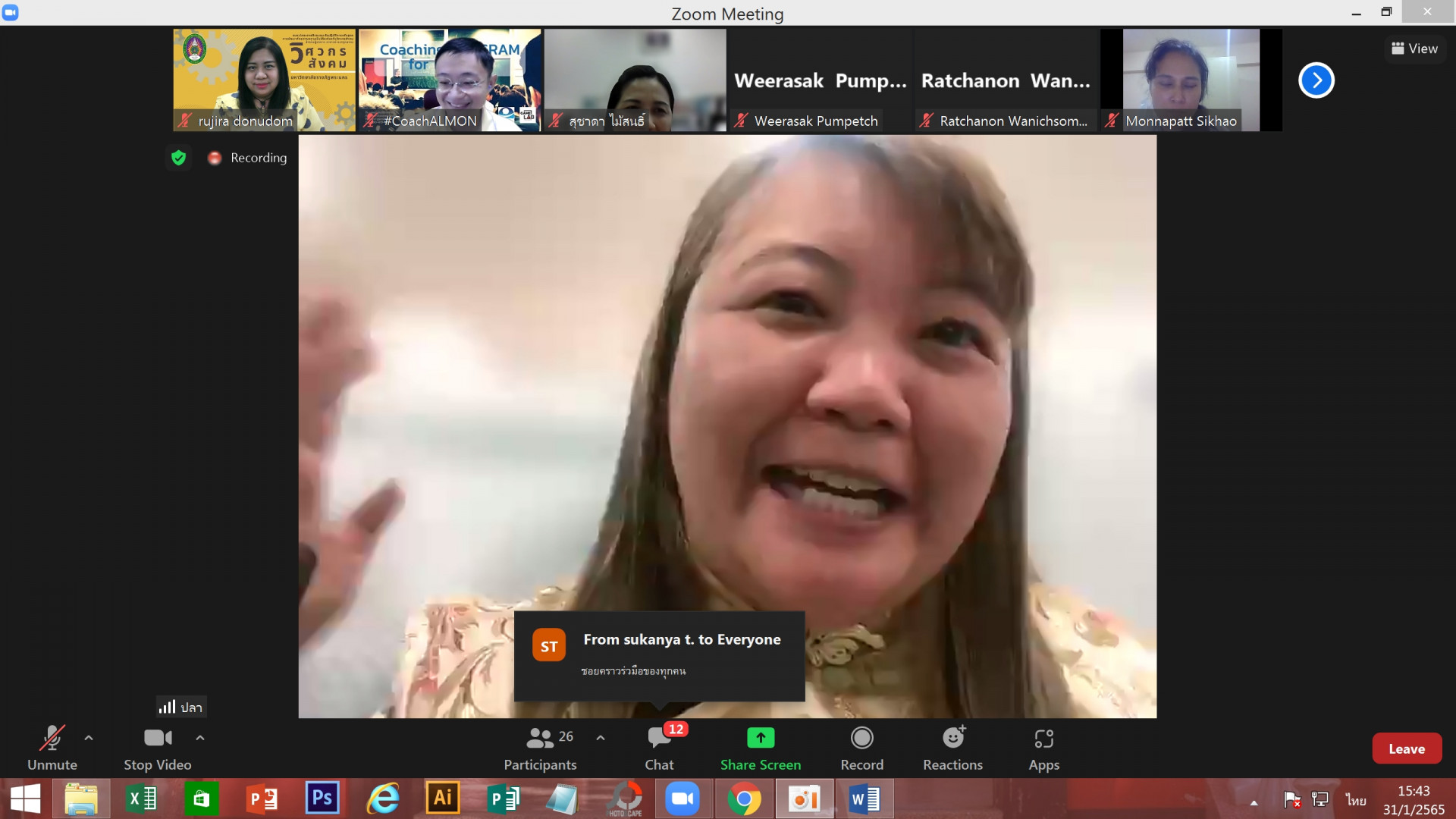Viewport: 1456px width, 819px height.
Task: Open the Chat panel
Action: tap(659, 748)
